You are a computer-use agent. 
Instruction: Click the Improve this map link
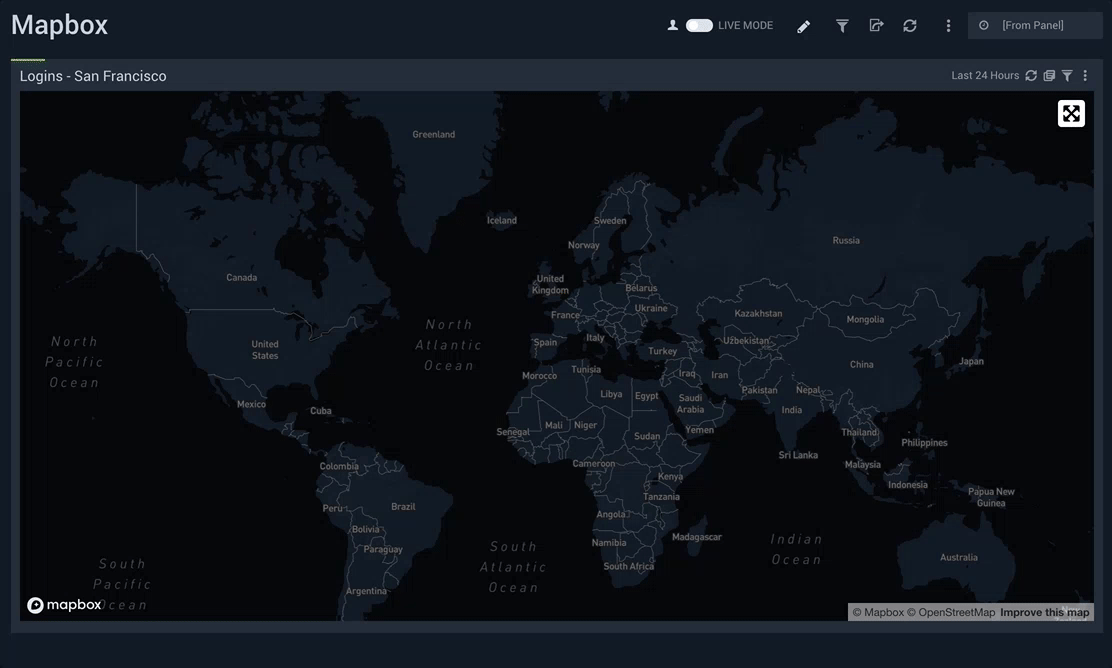(1045, 613)
